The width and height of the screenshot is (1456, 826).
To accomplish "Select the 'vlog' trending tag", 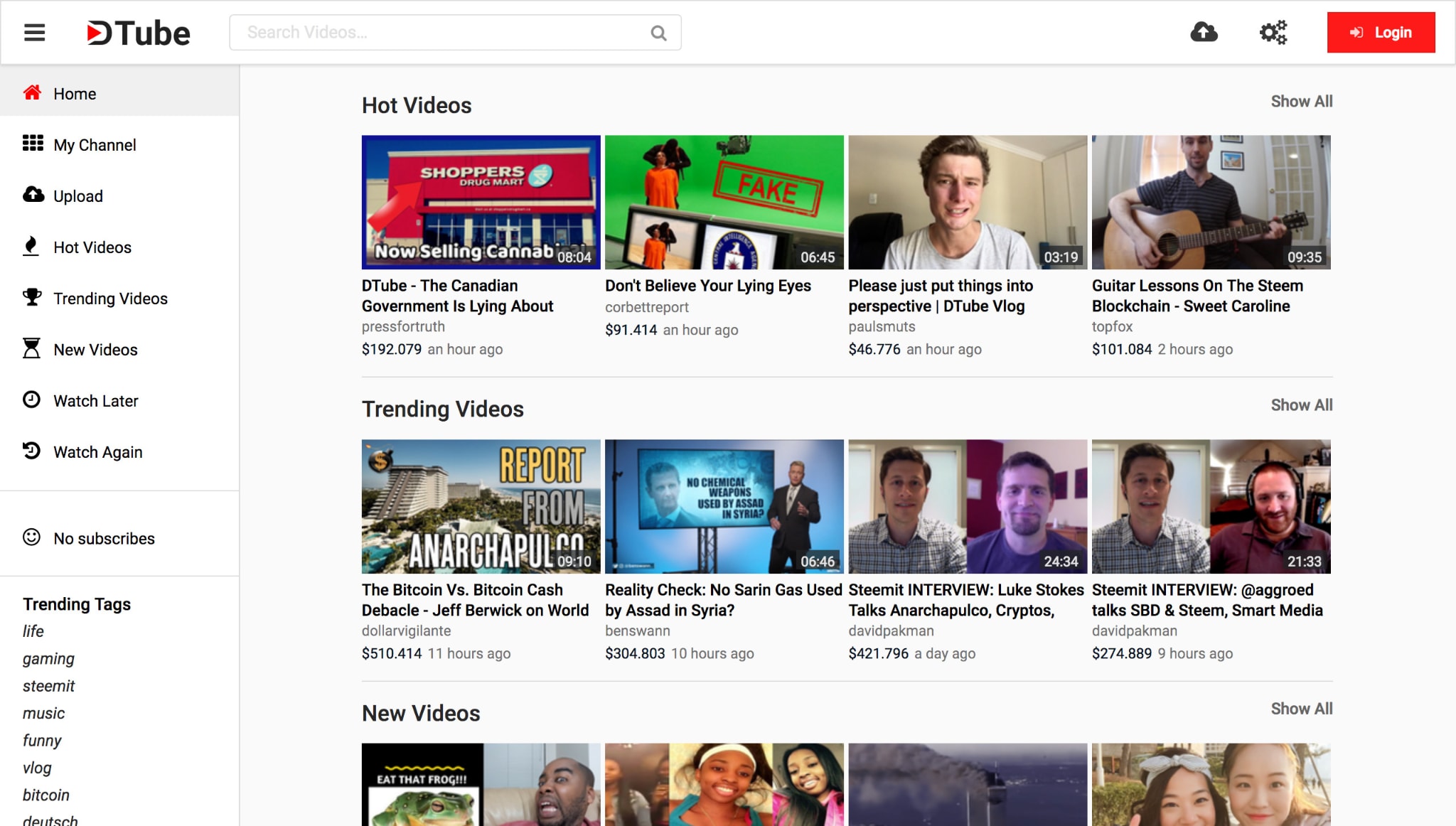I will tap(37, 768).
